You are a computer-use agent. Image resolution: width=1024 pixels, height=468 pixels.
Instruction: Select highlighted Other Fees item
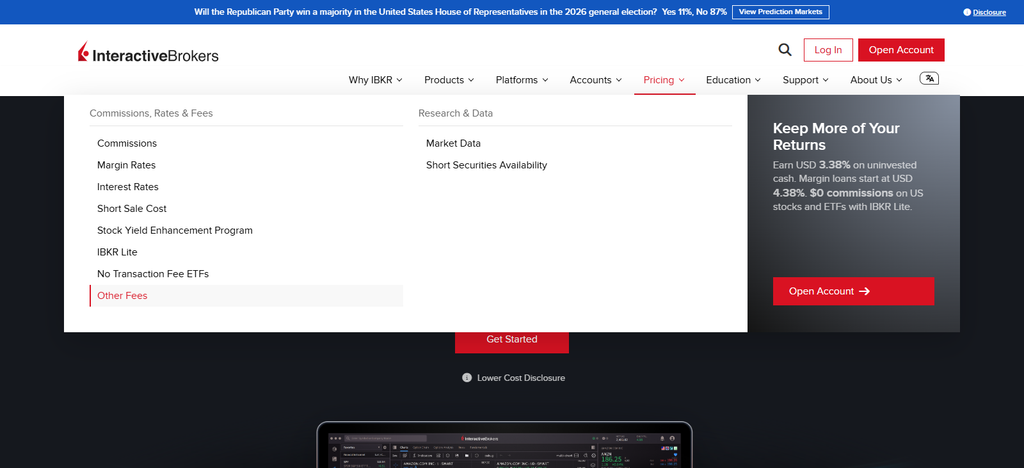click(246, 296)
